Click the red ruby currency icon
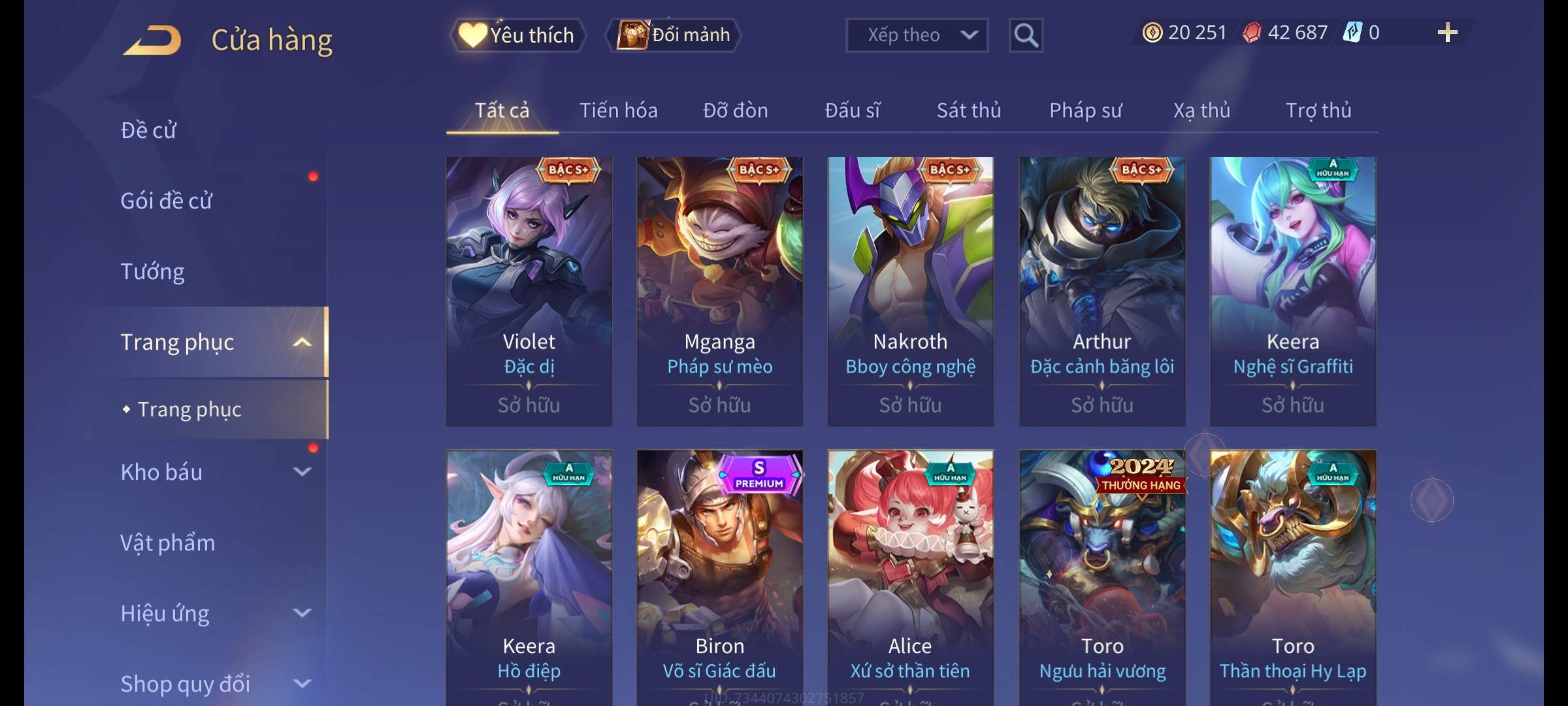This screenshot has height=706, width=1568. 1252,33
